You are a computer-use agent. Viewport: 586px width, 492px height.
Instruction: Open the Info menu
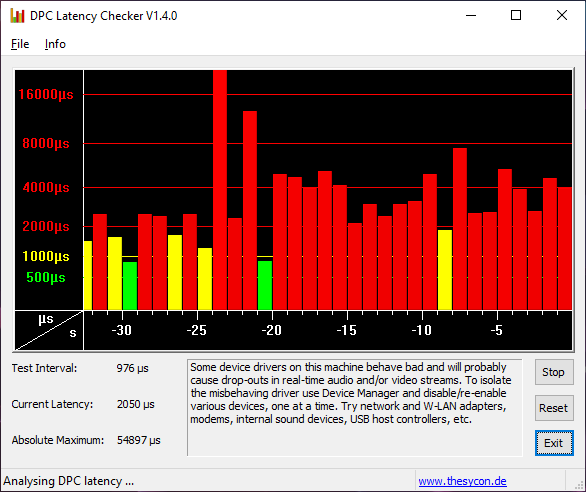coord(55,44)
